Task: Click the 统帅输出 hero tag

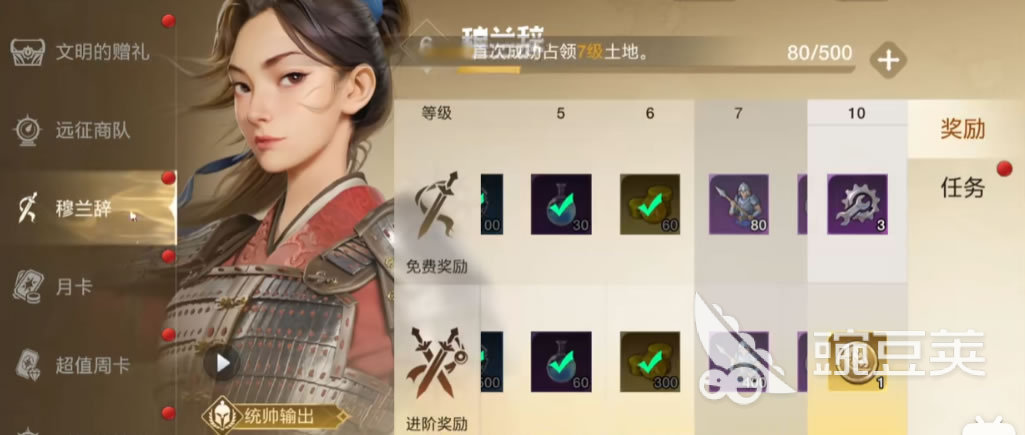Action: [277, 416]
